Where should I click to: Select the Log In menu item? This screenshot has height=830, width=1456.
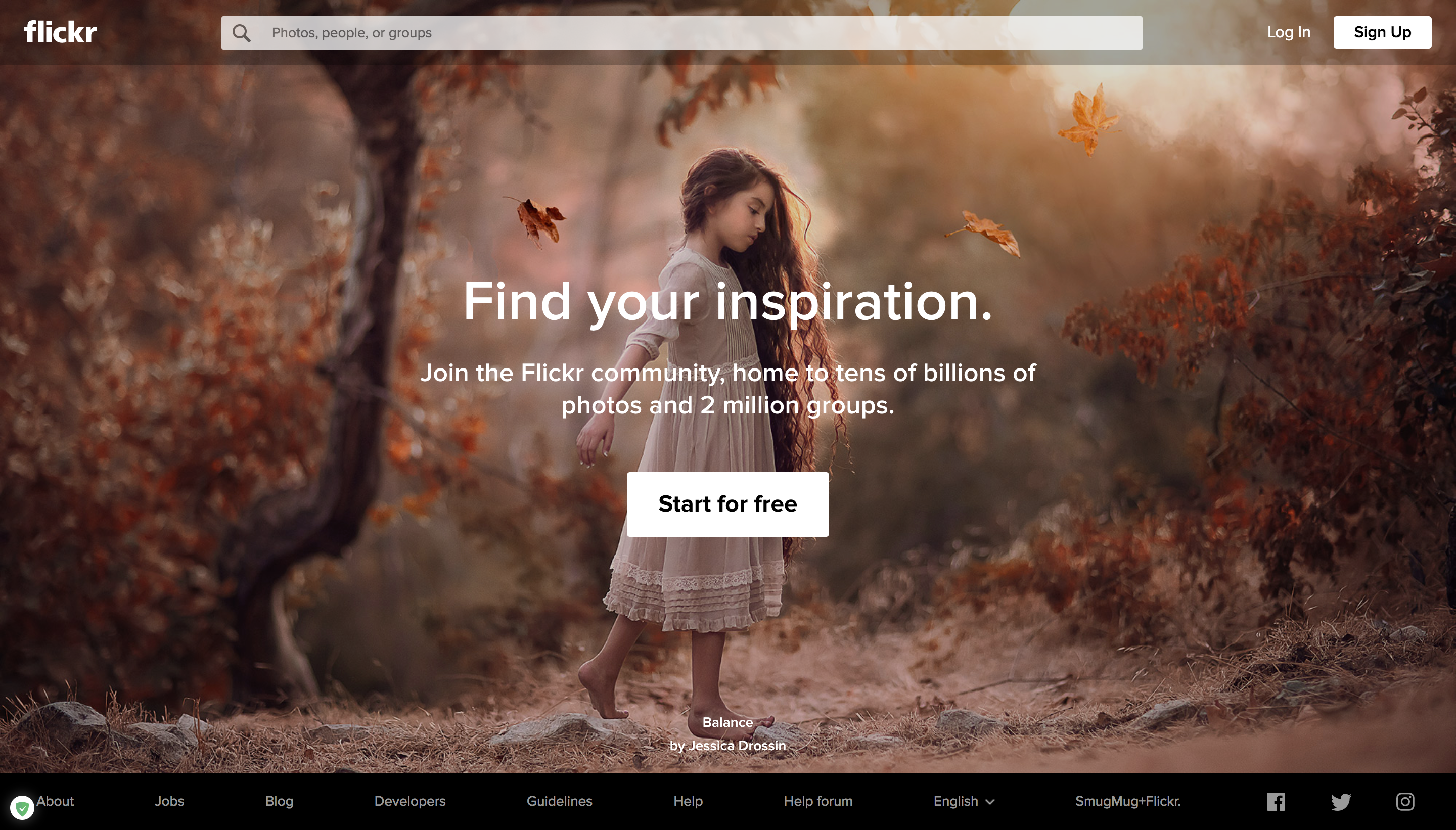click(1288, 32)
